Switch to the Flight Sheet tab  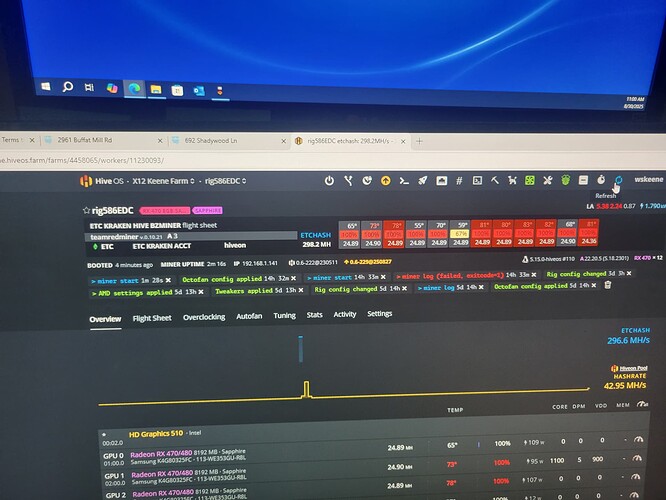click(x=152, y=318)
